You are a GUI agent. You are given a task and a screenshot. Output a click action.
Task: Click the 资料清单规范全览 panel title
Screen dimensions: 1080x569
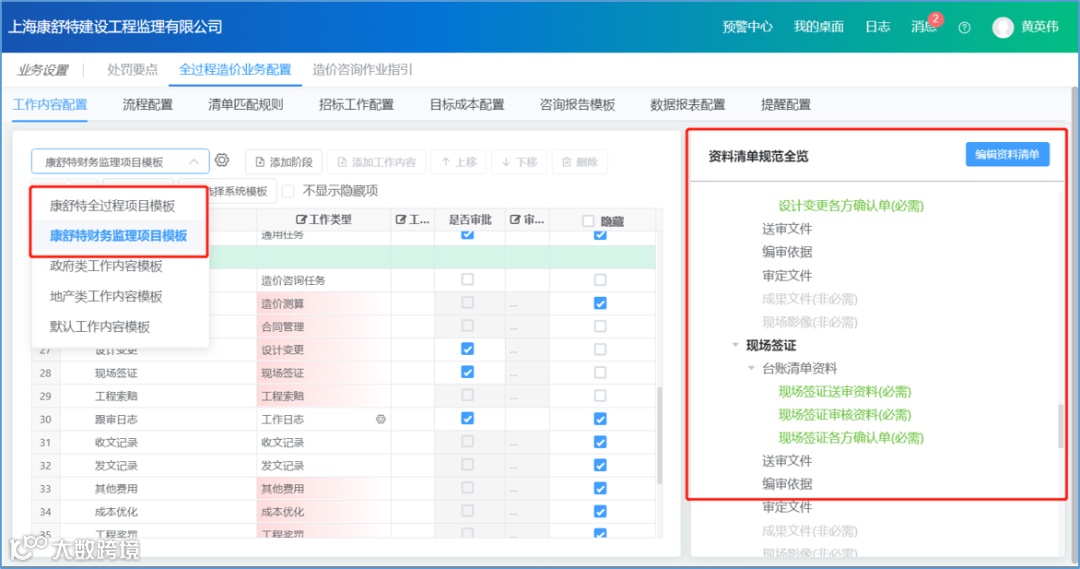pos(758,156)
